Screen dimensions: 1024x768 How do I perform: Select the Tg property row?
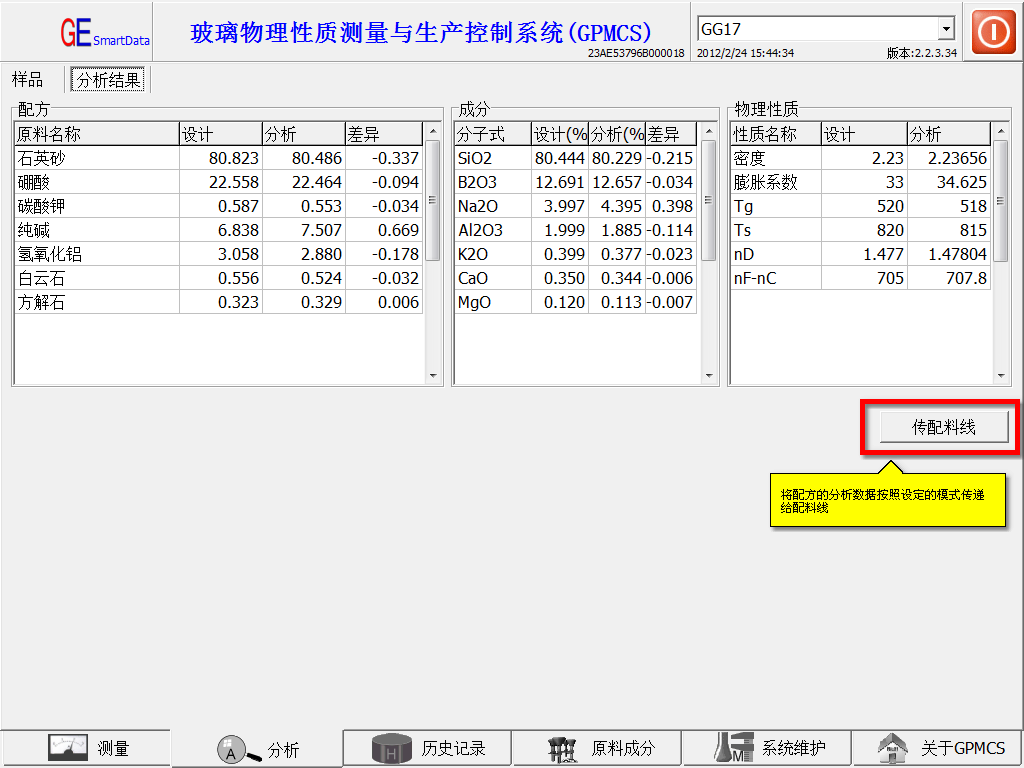861,206
